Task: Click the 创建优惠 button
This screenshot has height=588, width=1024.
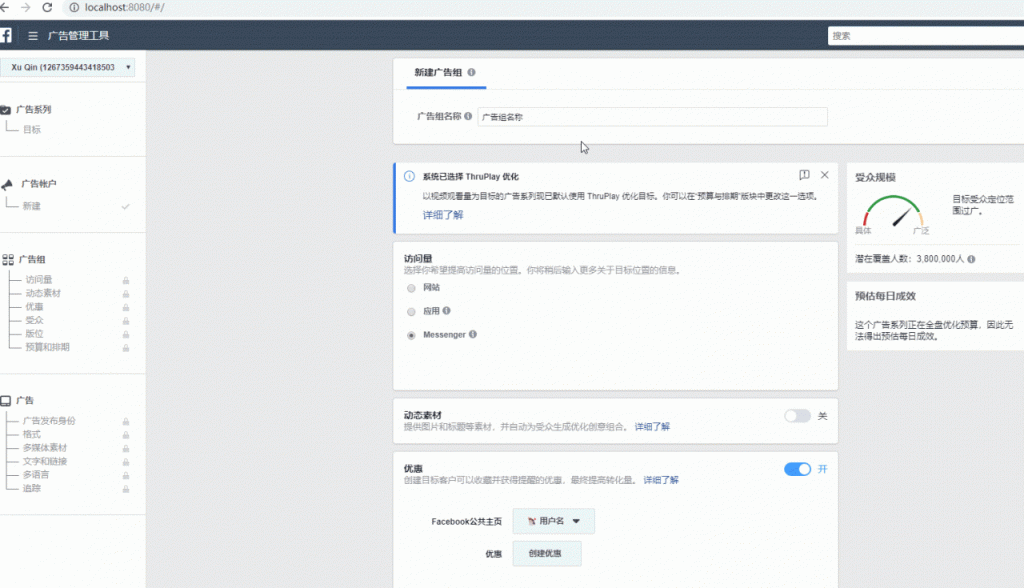Action: point(545,553)
